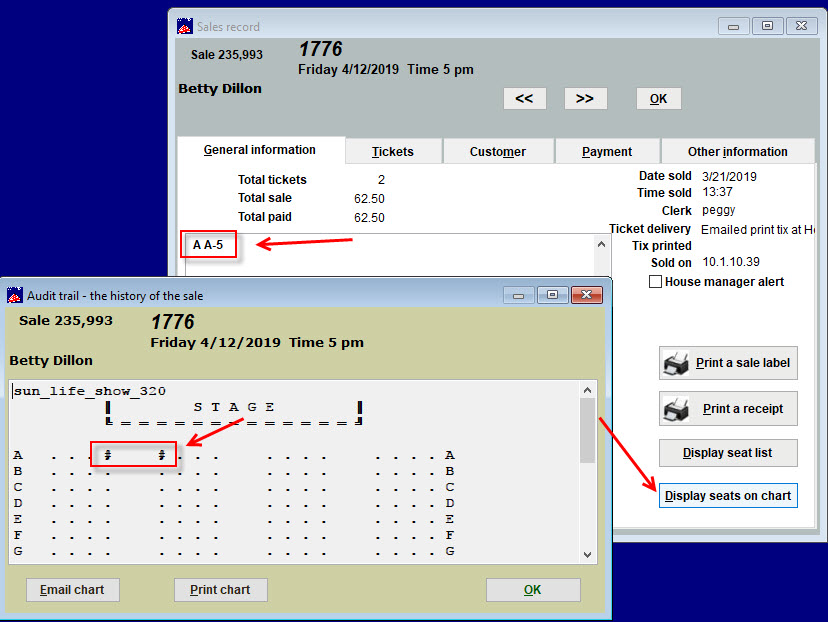The height and width of the screenshot is (622, 828).
Task: Select the Other information tab
Action: point(738,152)
